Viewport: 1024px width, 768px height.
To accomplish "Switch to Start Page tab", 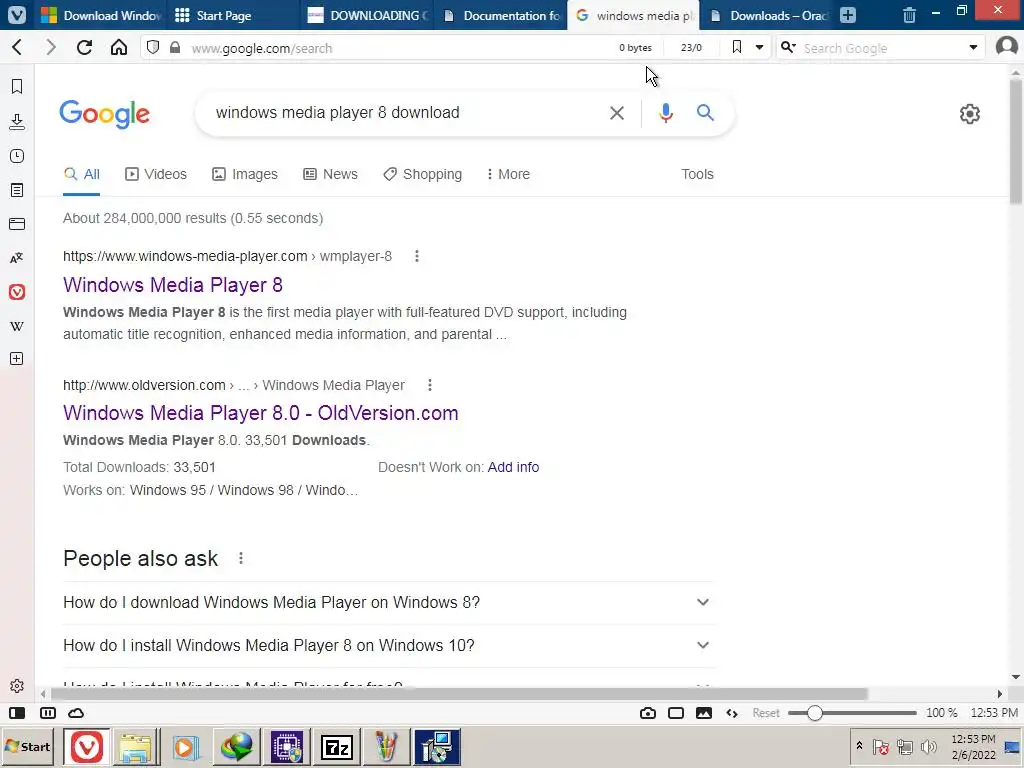I will (234, 15).
